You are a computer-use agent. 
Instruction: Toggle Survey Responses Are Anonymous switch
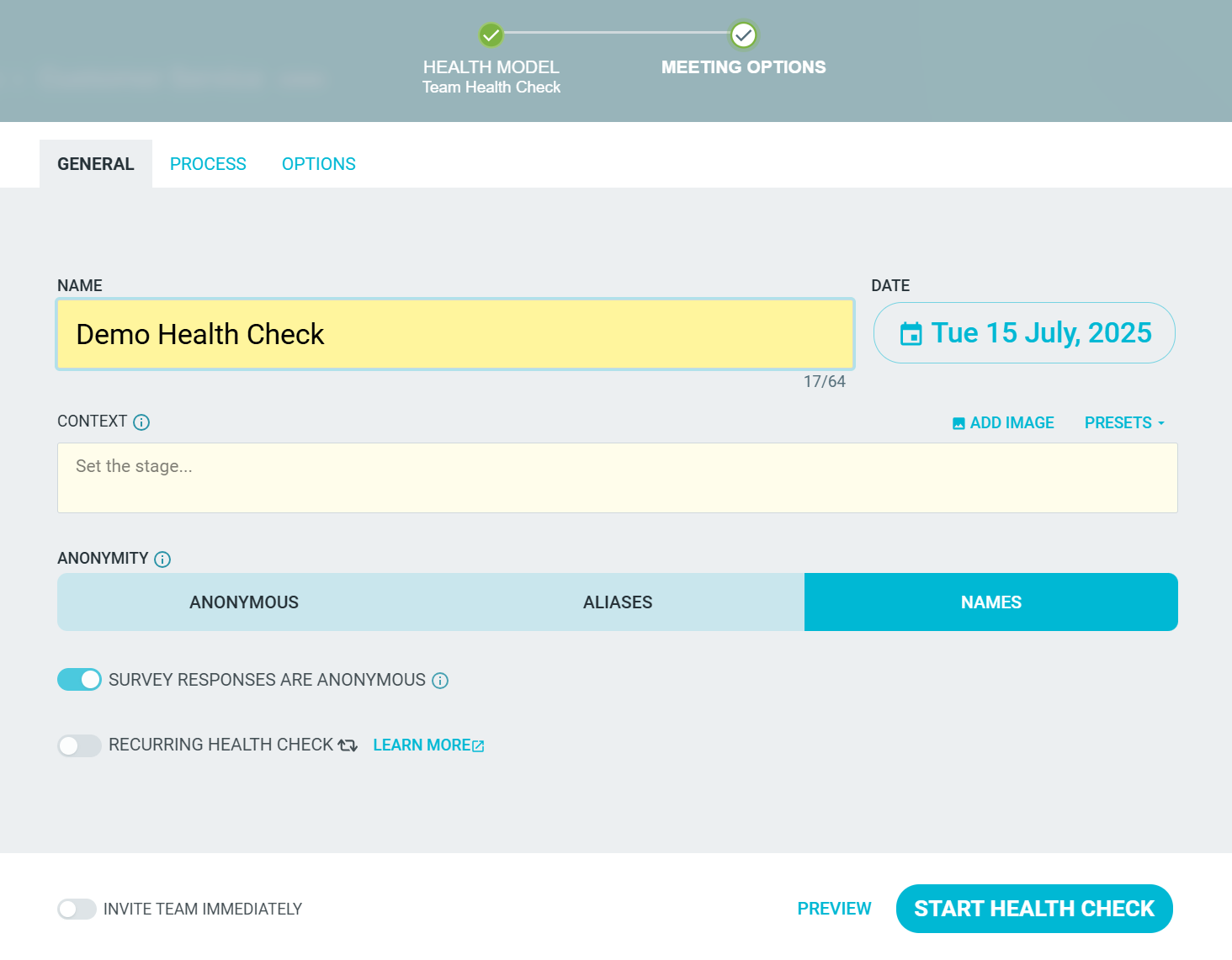coord(79,680)
